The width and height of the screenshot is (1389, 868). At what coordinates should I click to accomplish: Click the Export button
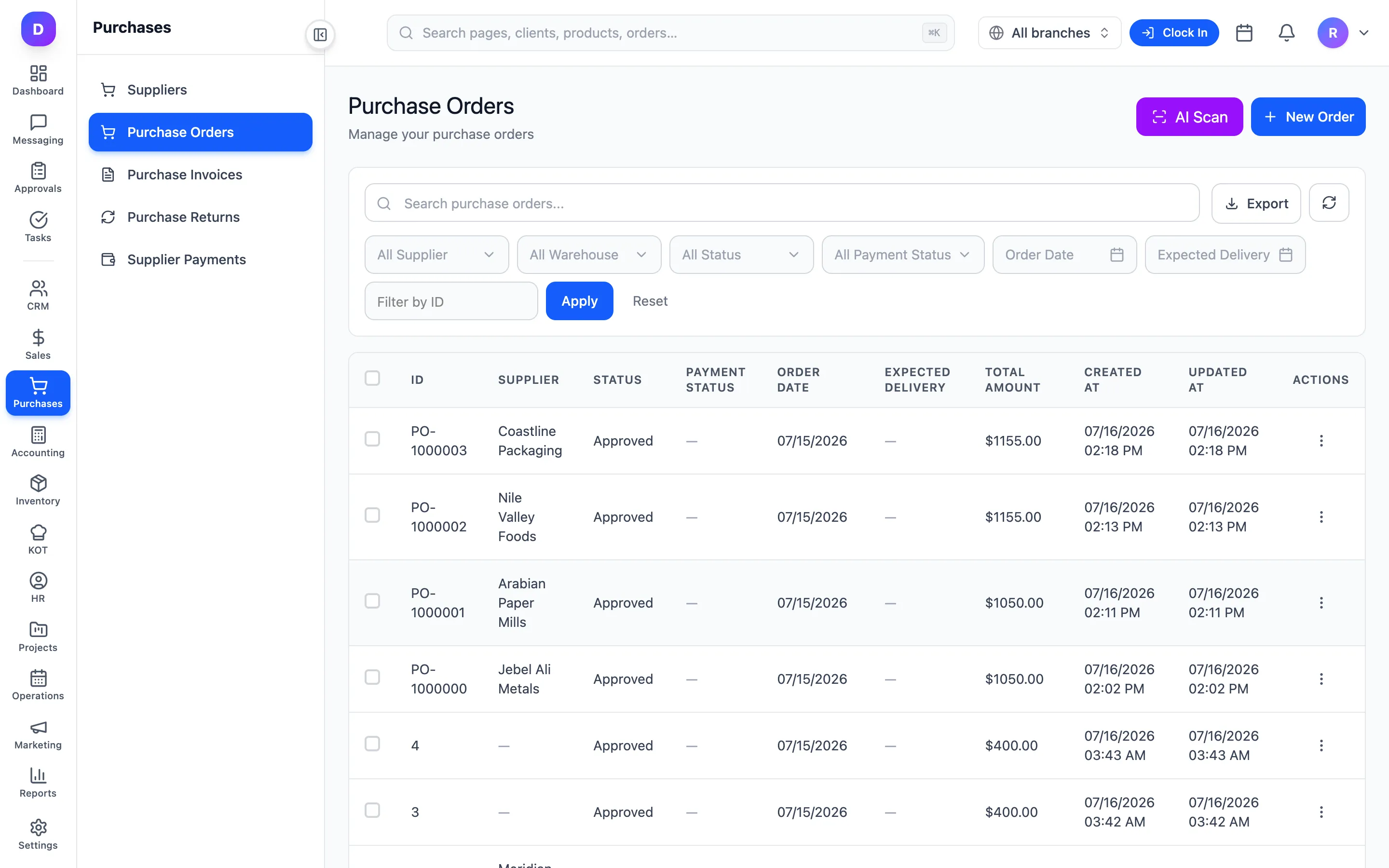tap(1256, 204)
